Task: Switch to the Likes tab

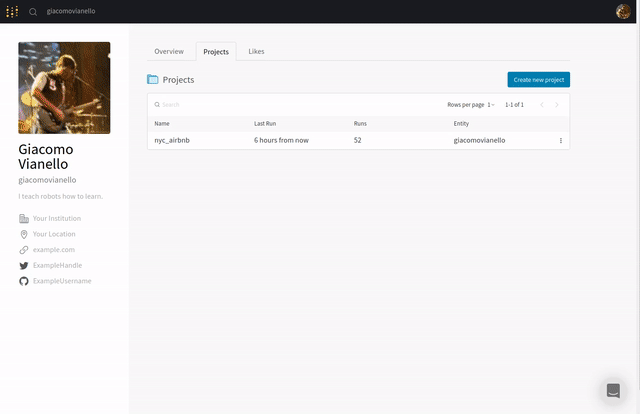Action: (x=256, y=51)
